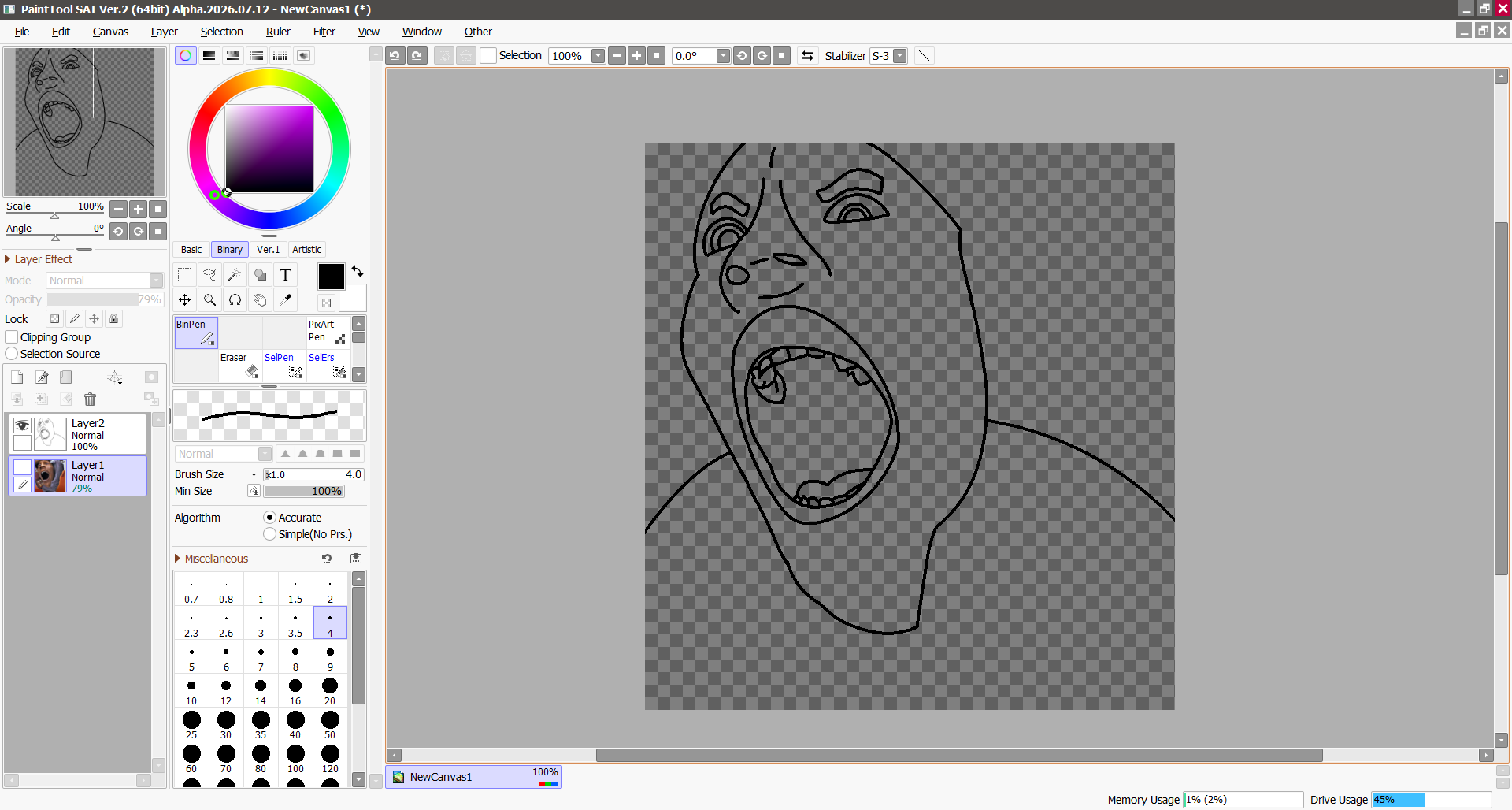This screenshot has height=810, width=1512.
Task: Select the rotate view tool
Action: (235, 300)
